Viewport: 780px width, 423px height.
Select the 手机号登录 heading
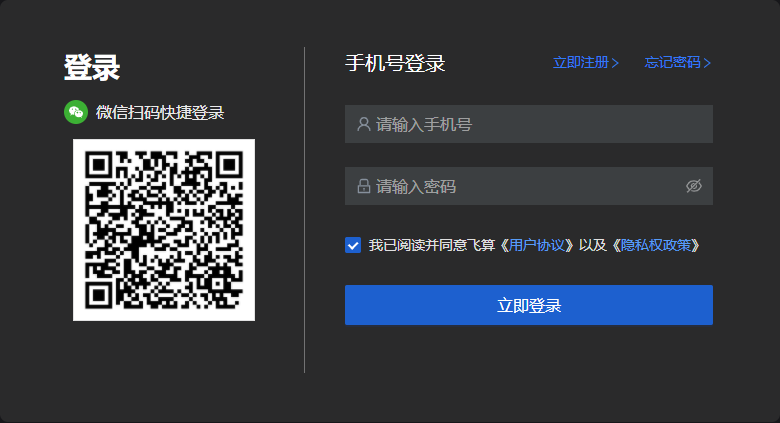[x=395, y=63]
